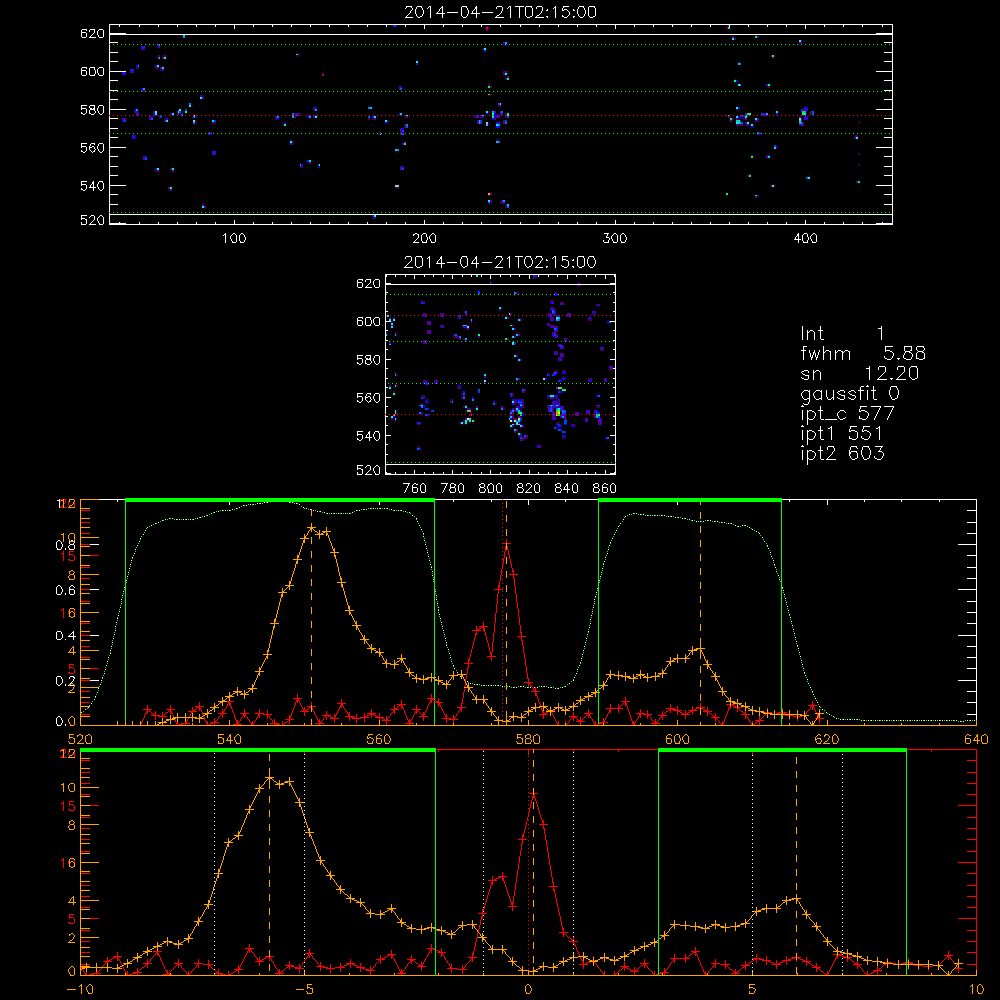Click bright pixel cluster near 815 in middle image
Viewport: 1000px width, 1000px height.
(517, 416)
